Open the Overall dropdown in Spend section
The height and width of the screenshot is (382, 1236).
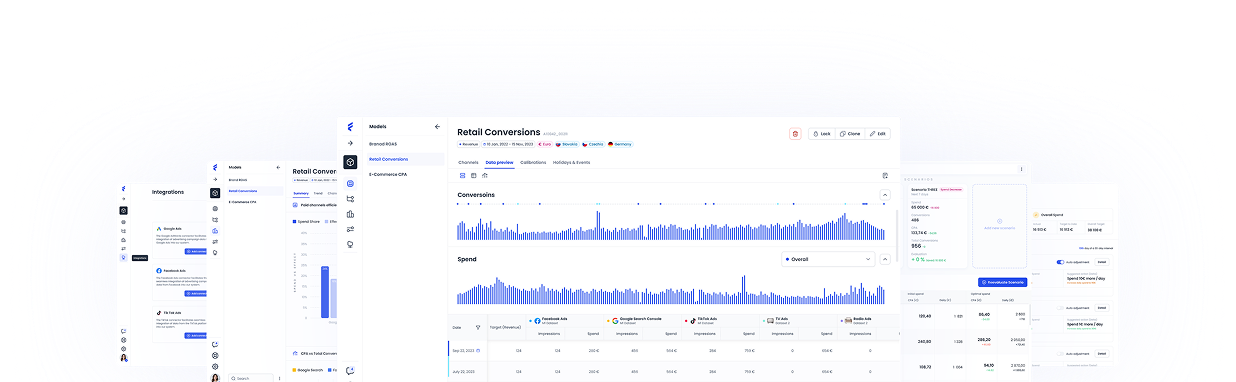(x=828, y=259)
